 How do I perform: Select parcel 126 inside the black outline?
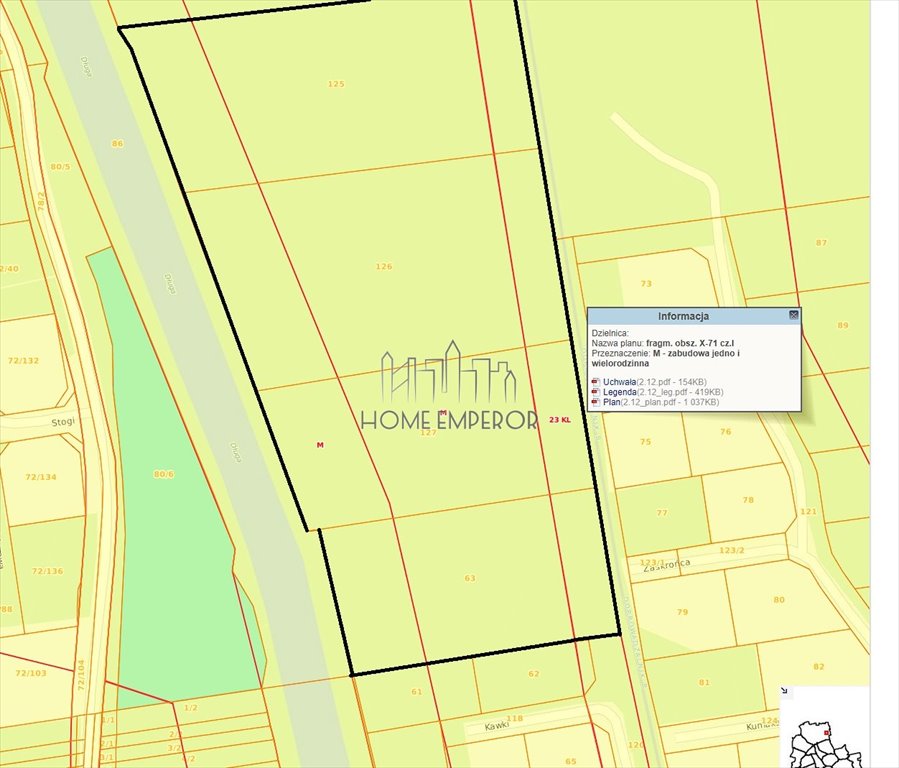(x=384, y=265)
